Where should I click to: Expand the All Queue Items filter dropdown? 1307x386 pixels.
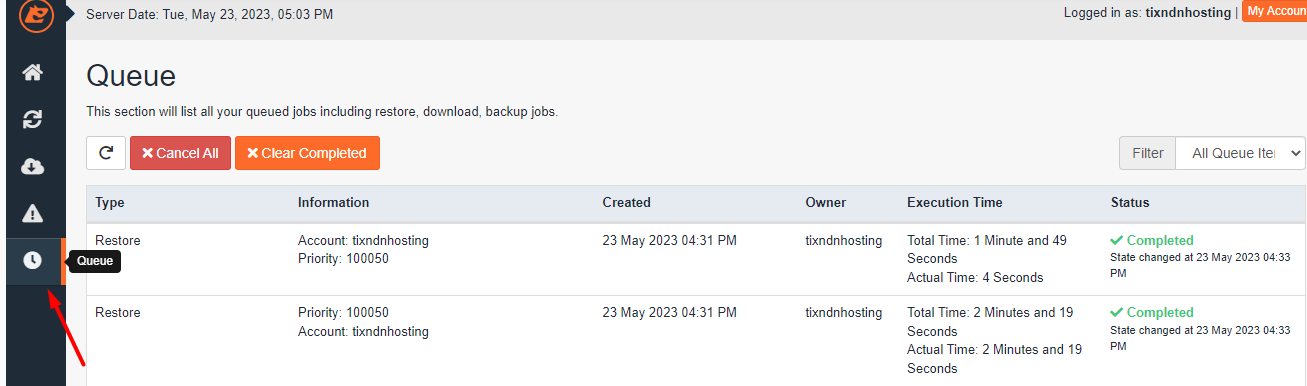point(1241,153)
